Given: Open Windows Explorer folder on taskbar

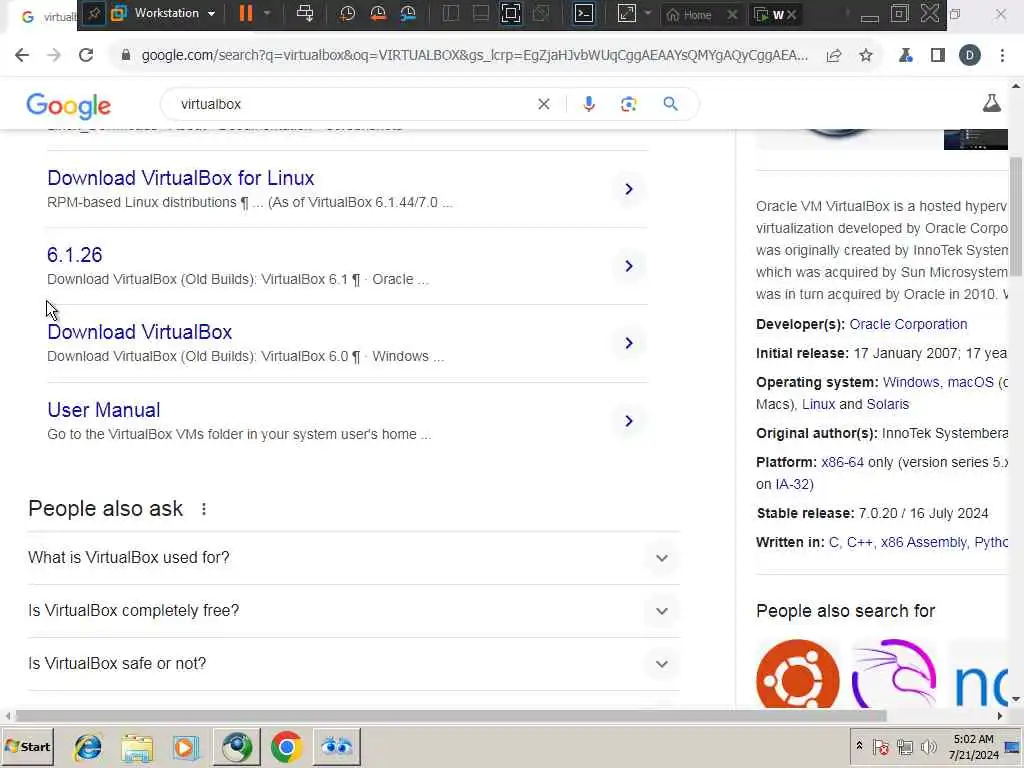Looking at the screenshot, I should click(x=136, y=747).
